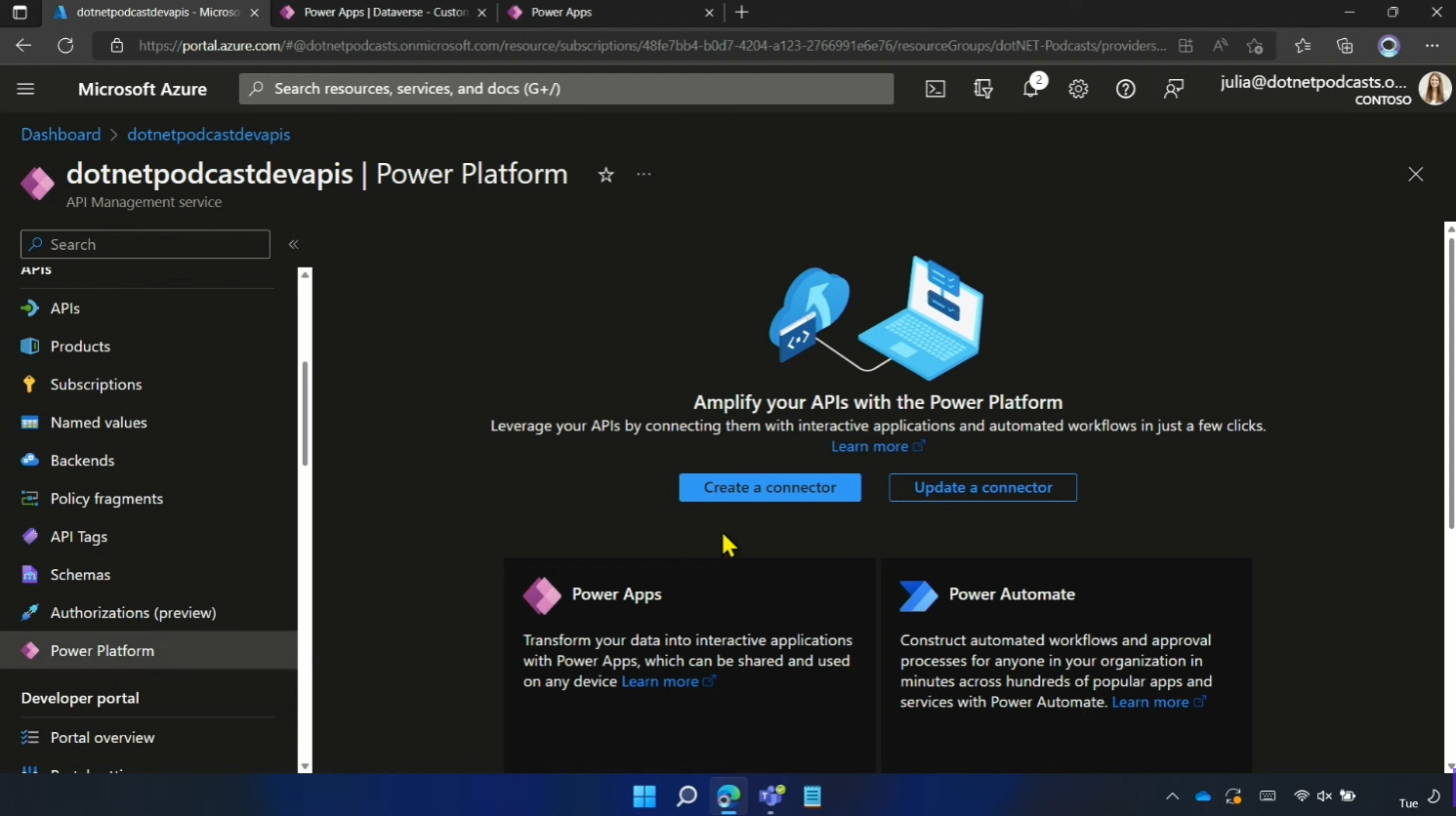The height and width of the screenshot is (816, 1456).
Task: Switch to the Power Apps Dataverse tab
Action: (385, 13)
